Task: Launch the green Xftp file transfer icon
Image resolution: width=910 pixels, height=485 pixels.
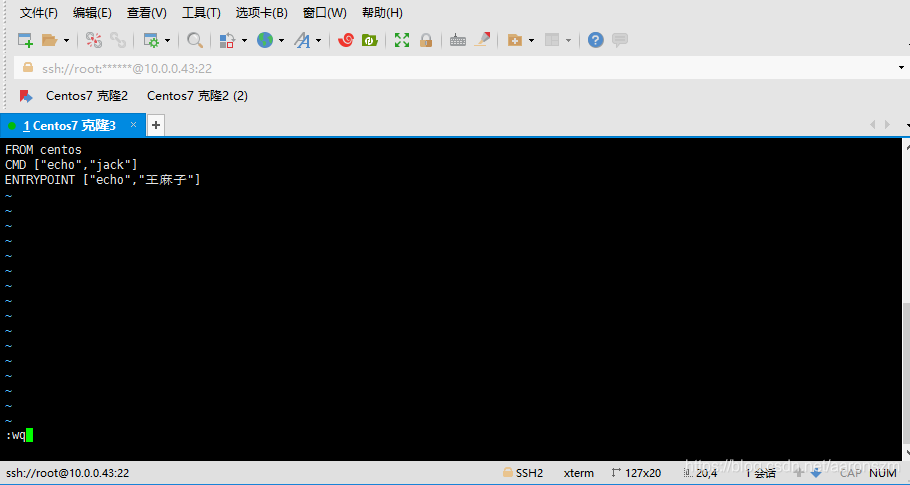Action: click(370, 40)
